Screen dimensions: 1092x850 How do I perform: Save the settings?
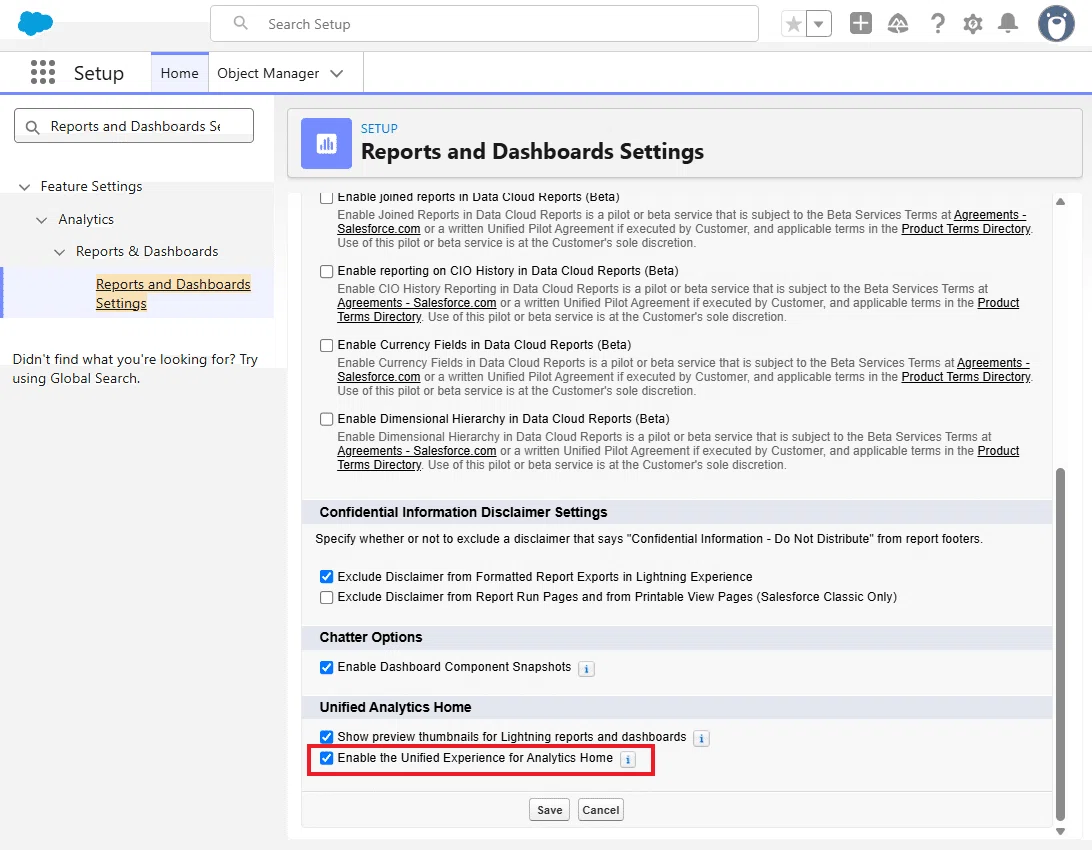549,810
